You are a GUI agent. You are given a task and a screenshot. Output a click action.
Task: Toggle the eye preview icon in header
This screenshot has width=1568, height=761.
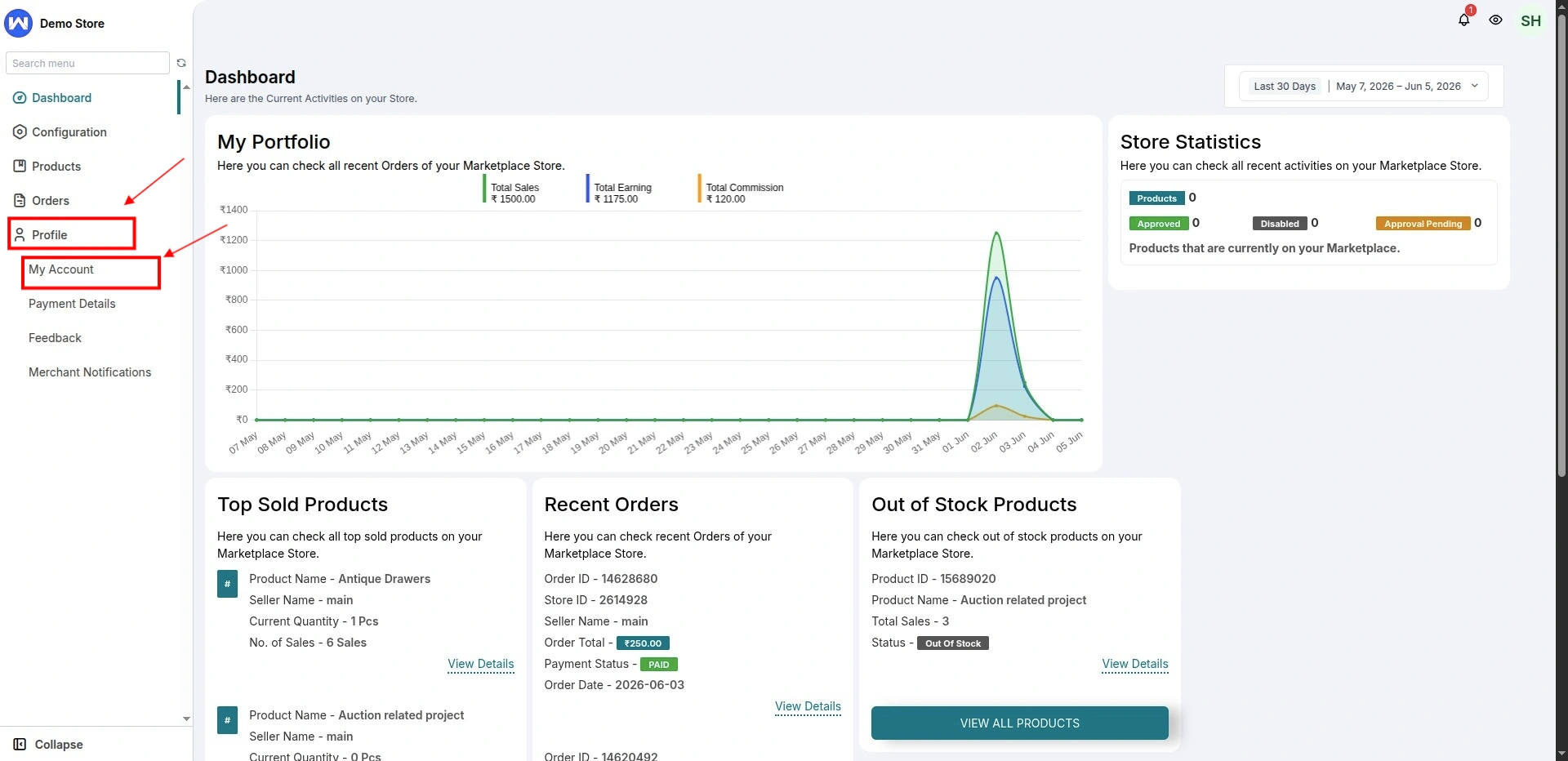[x=1495, y=20]
